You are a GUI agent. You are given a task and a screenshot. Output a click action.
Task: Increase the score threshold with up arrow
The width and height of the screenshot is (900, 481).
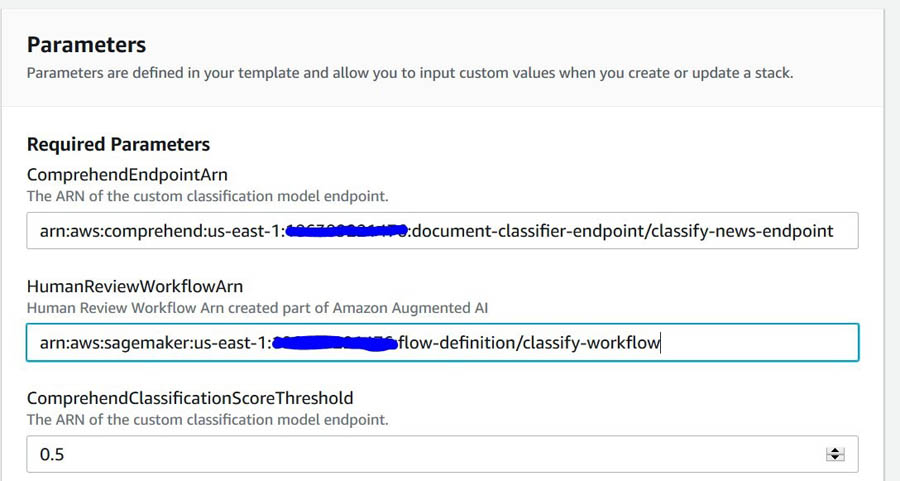point(835,451)
